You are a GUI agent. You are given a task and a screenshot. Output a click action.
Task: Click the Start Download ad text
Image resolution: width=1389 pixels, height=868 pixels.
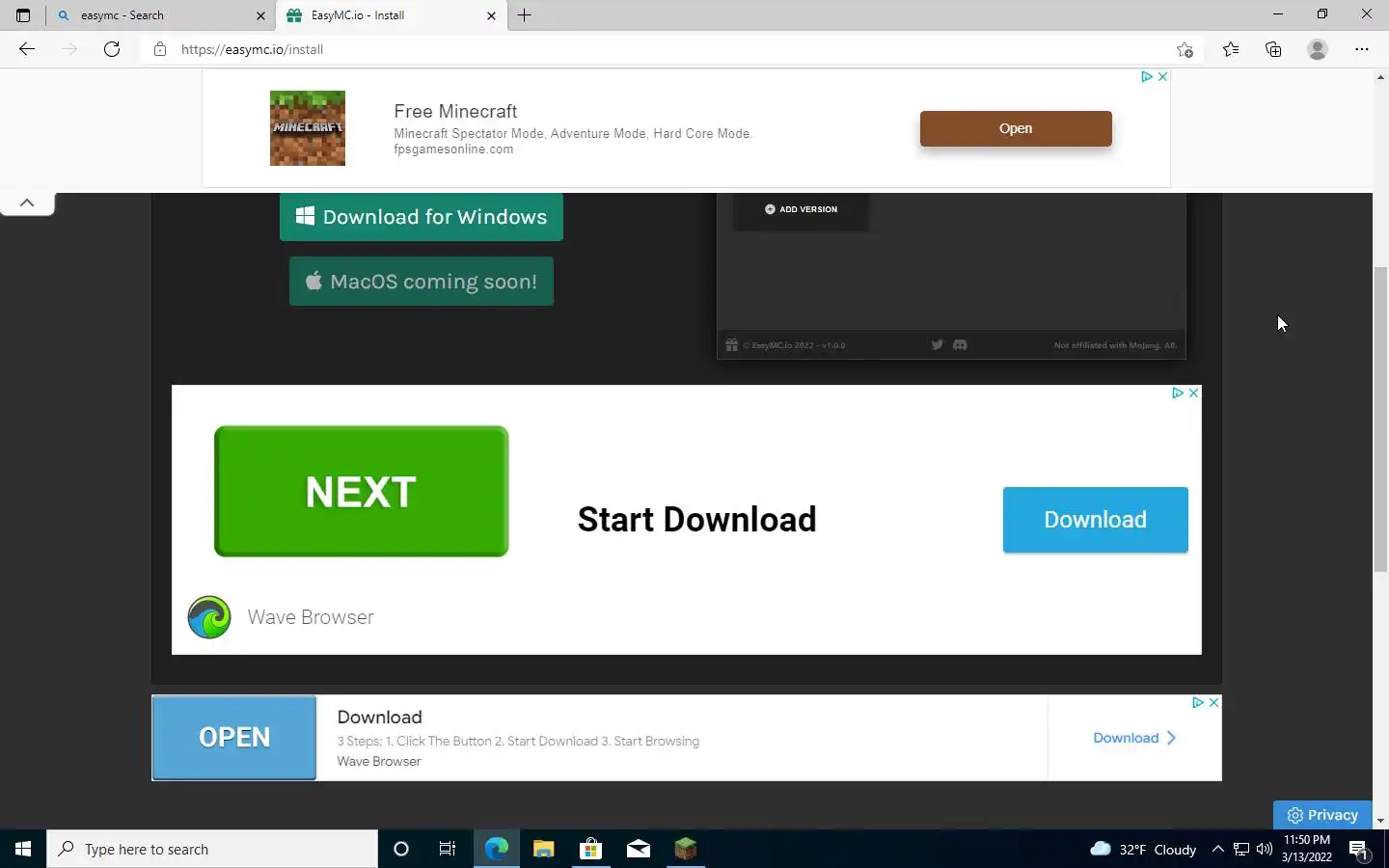coord(696,520)
